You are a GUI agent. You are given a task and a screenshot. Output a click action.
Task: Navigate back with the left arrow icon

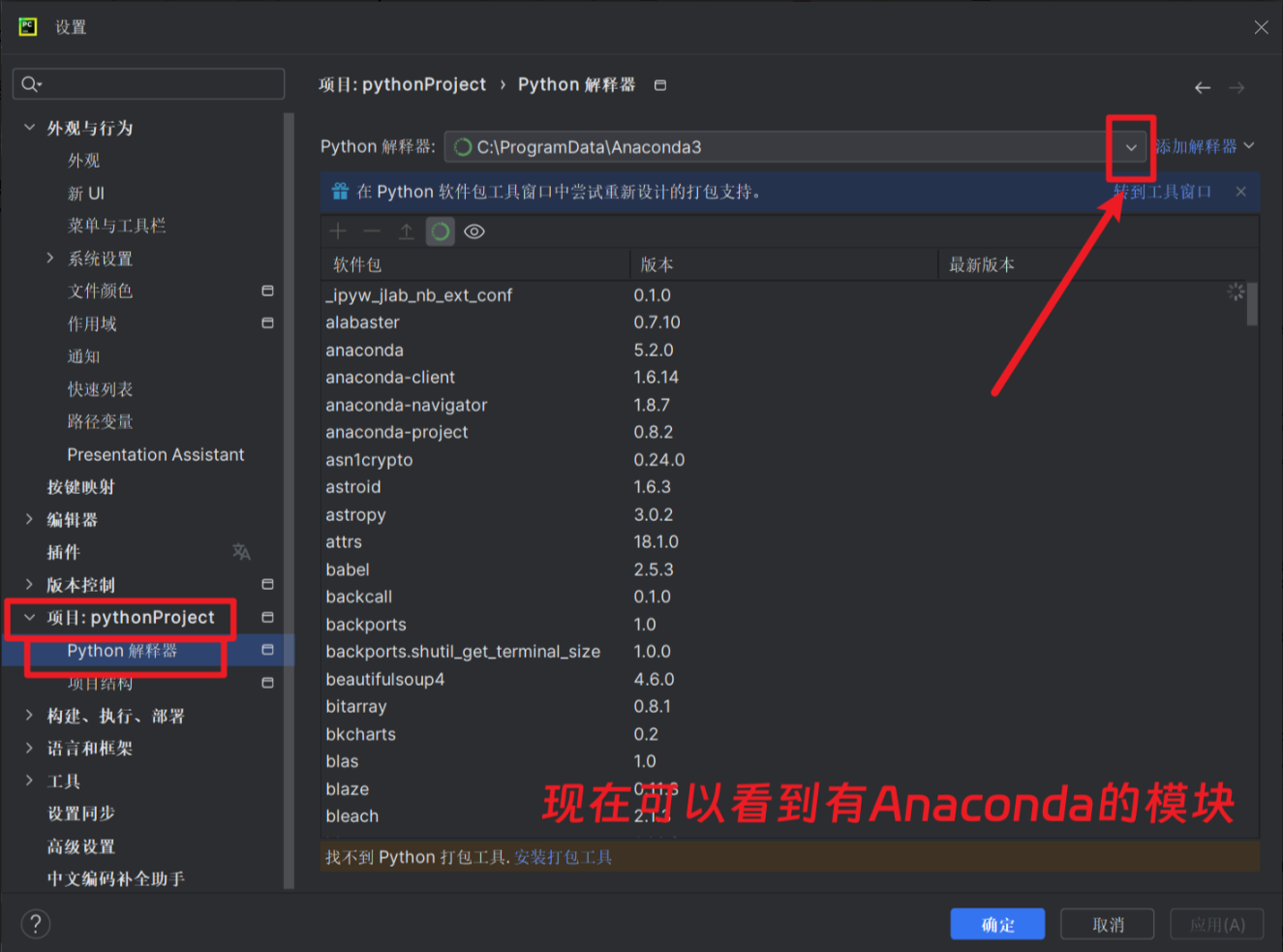pos(1202,87)
